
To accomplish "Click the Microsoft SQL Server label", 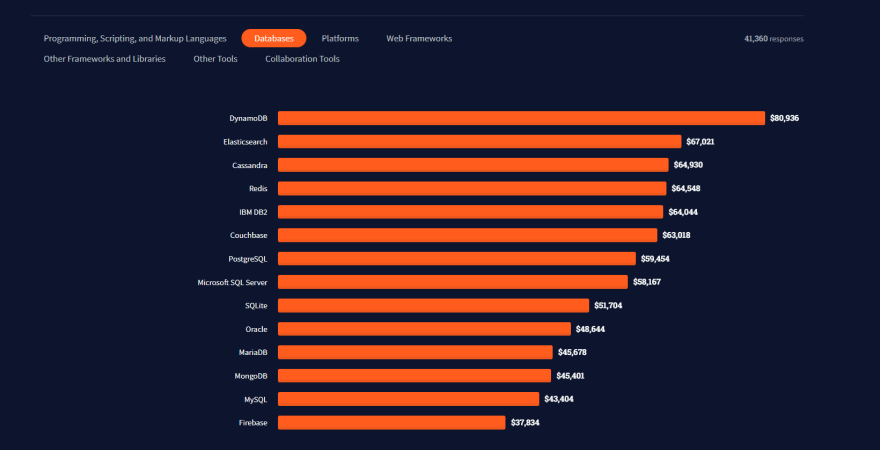I will [232, 282].
